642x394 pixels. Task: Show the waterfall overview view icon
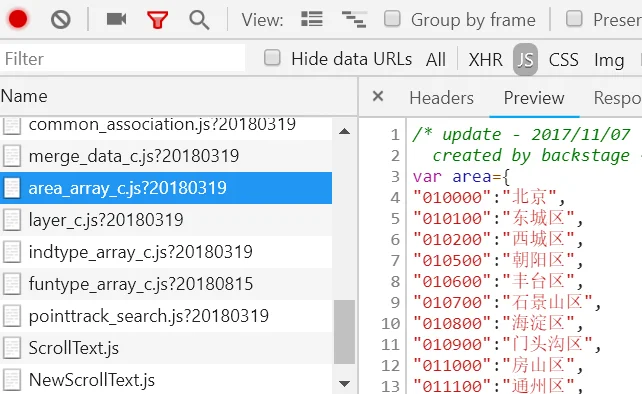354,19
